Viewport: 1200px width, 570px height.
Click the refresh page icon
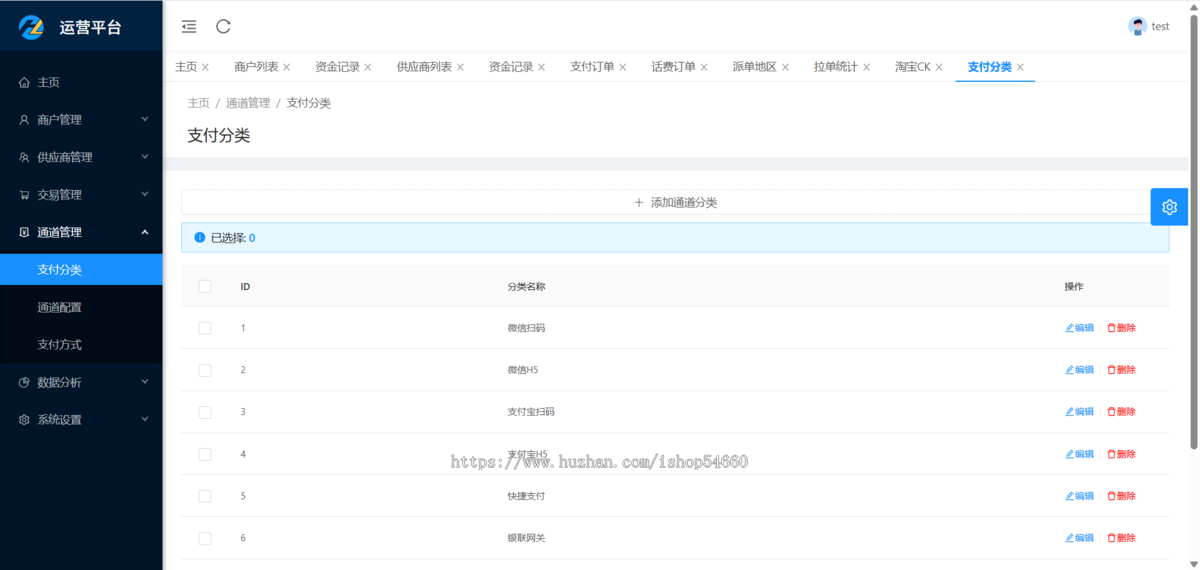[223, 26]
